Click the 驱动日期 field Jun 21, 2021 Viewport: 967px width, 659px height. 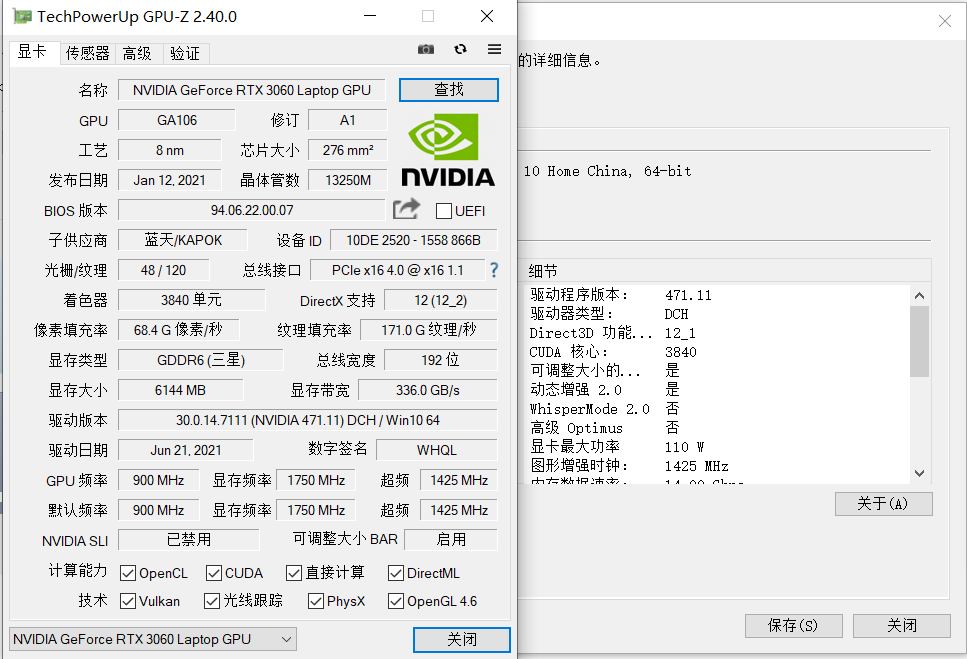(x=186, y=450)
